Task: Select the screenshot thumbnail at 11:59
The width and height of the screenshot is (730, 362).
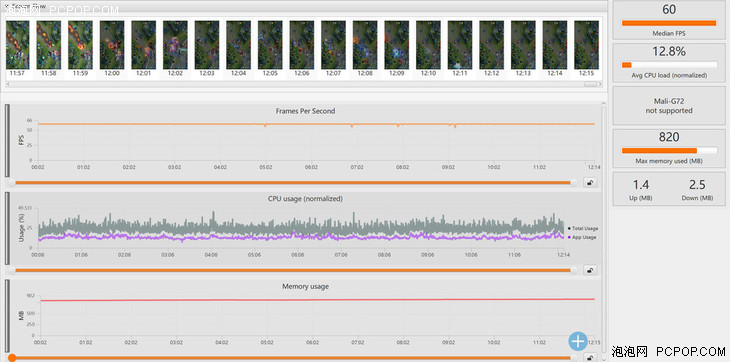Action: (x=80, y=45)
